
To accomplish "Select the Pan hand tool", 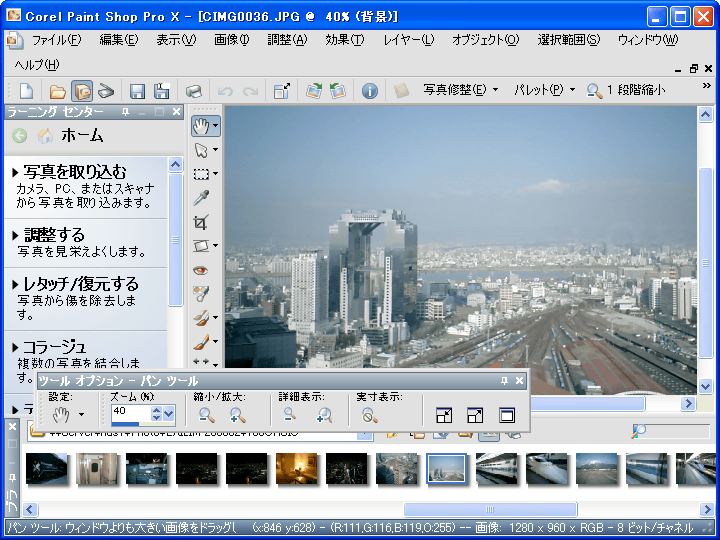I will click(201, 125).
